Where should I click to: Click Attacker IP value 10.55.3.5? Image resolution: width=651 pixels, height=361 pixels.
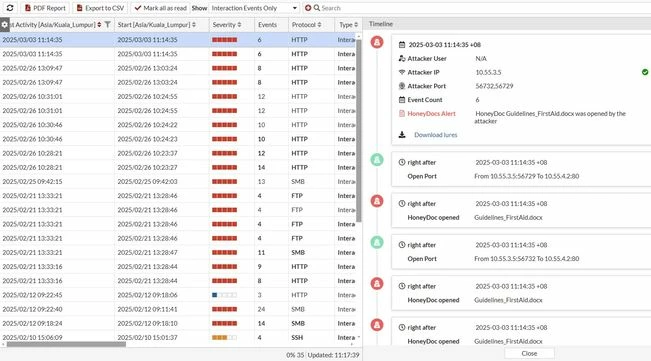point(488,72)
